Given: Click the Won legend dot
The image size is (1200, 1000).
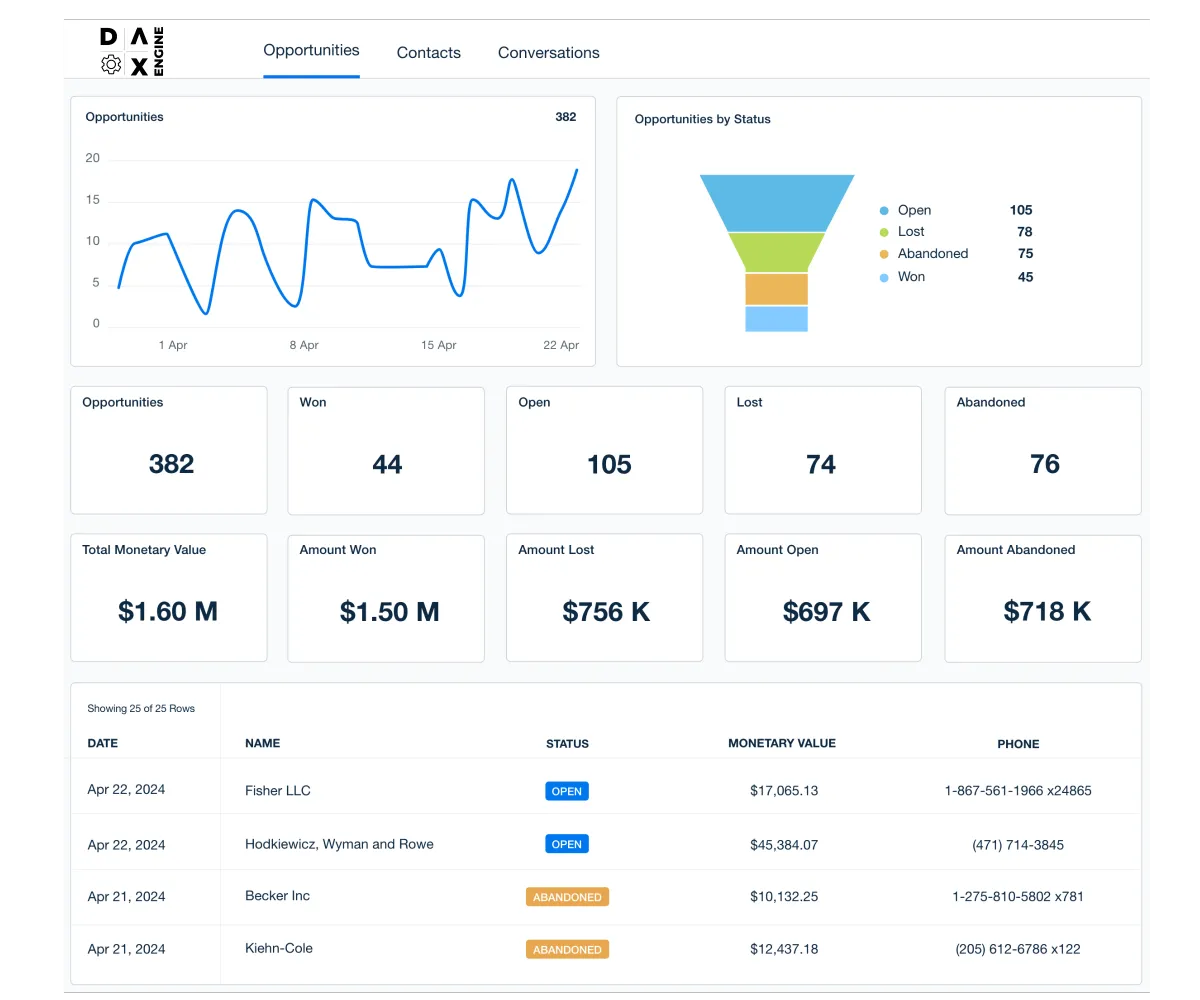Looking at the screenshot, I should coord(884,277).
